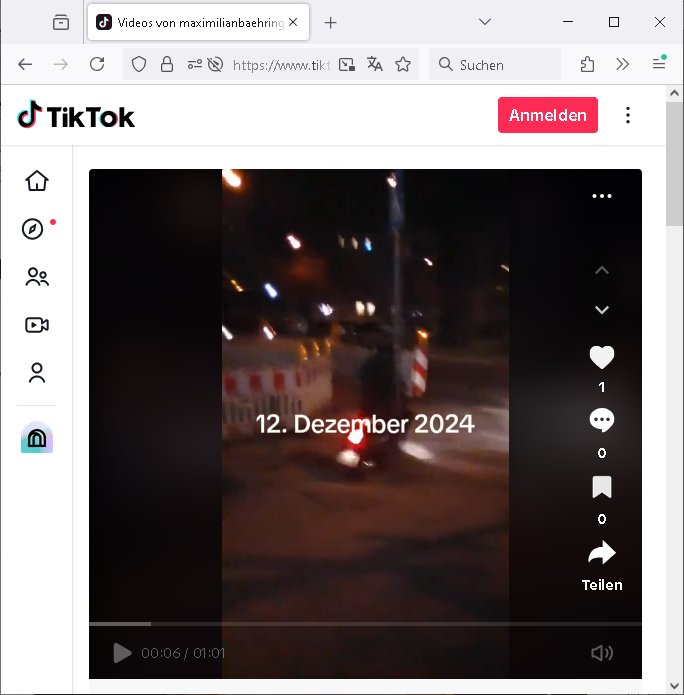Open the arch-shaped app icon in sidebar
The image size is (684, 695).
(x=37, y=437)
